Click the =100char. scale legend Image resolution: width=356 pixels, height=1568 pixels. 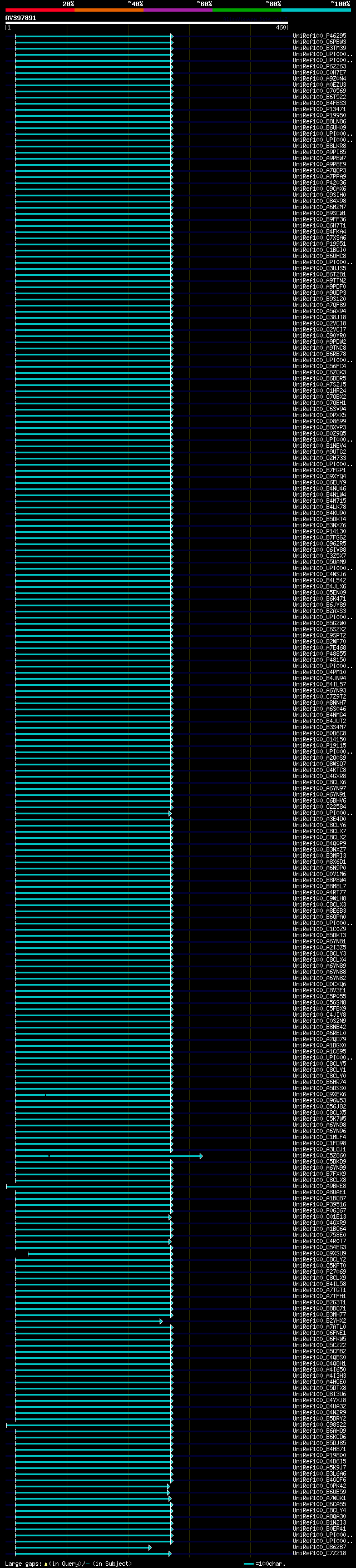(264, 1563)
